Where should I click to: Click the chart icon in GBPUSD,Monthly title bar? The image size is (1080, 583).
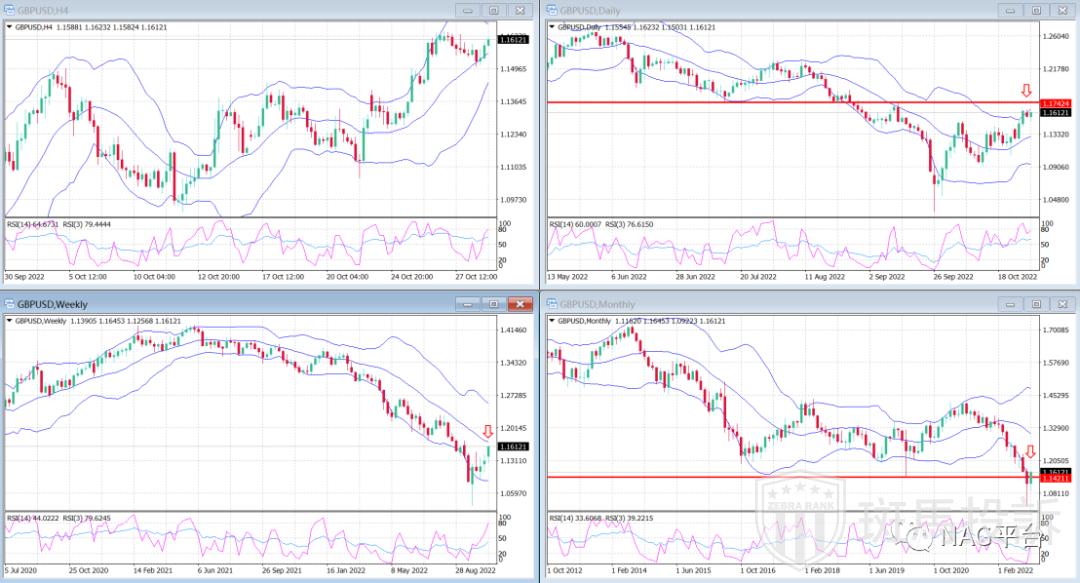click(x=552, y=304)
